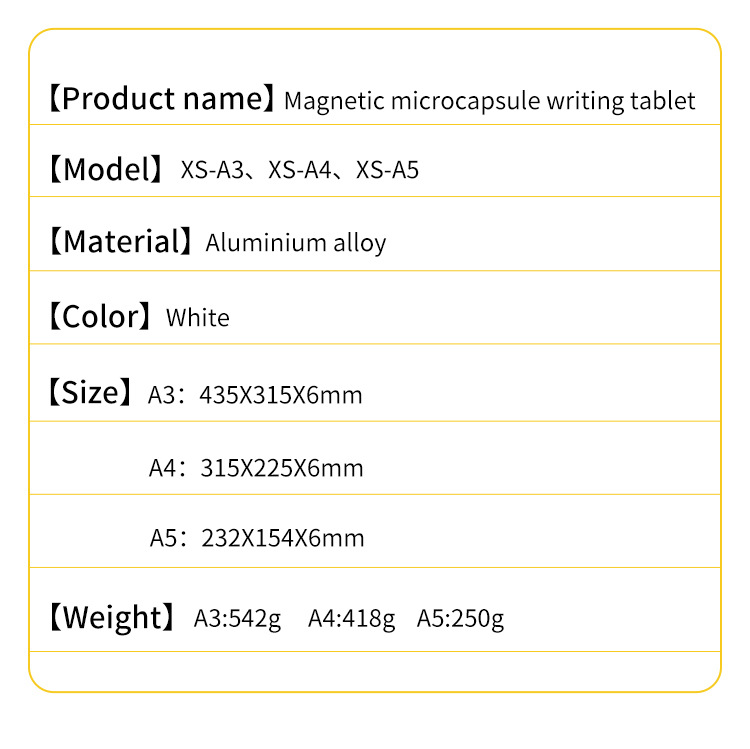Click the Weight label
Image resolution: width=750 pixels, height=749 pixels.
(111, 617)
